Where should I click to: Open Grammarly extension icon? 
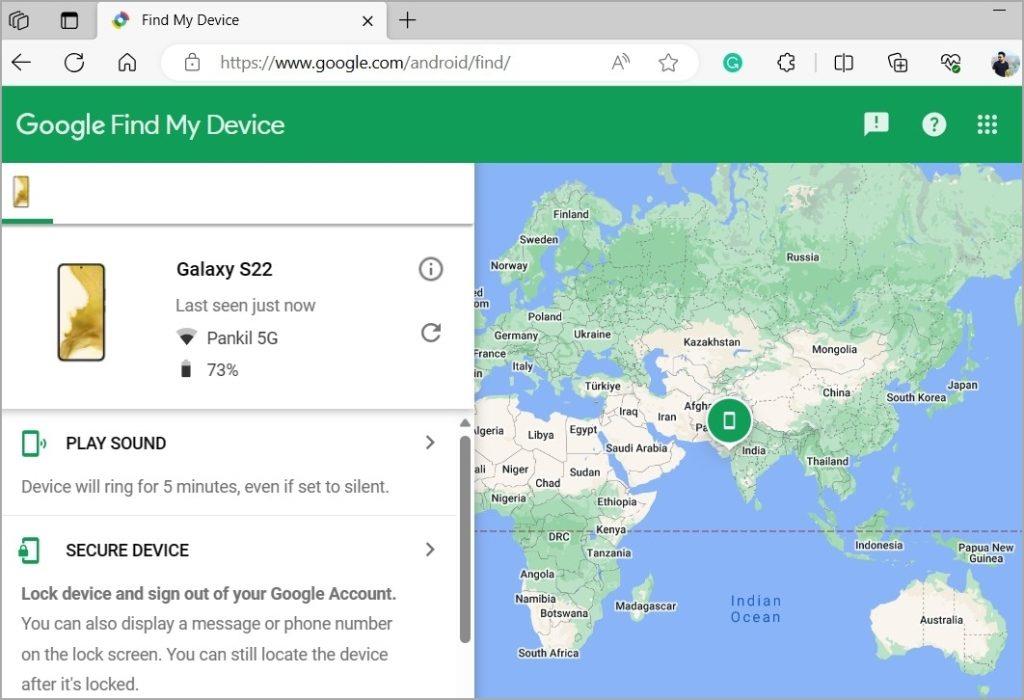click(x=732, y=63)
